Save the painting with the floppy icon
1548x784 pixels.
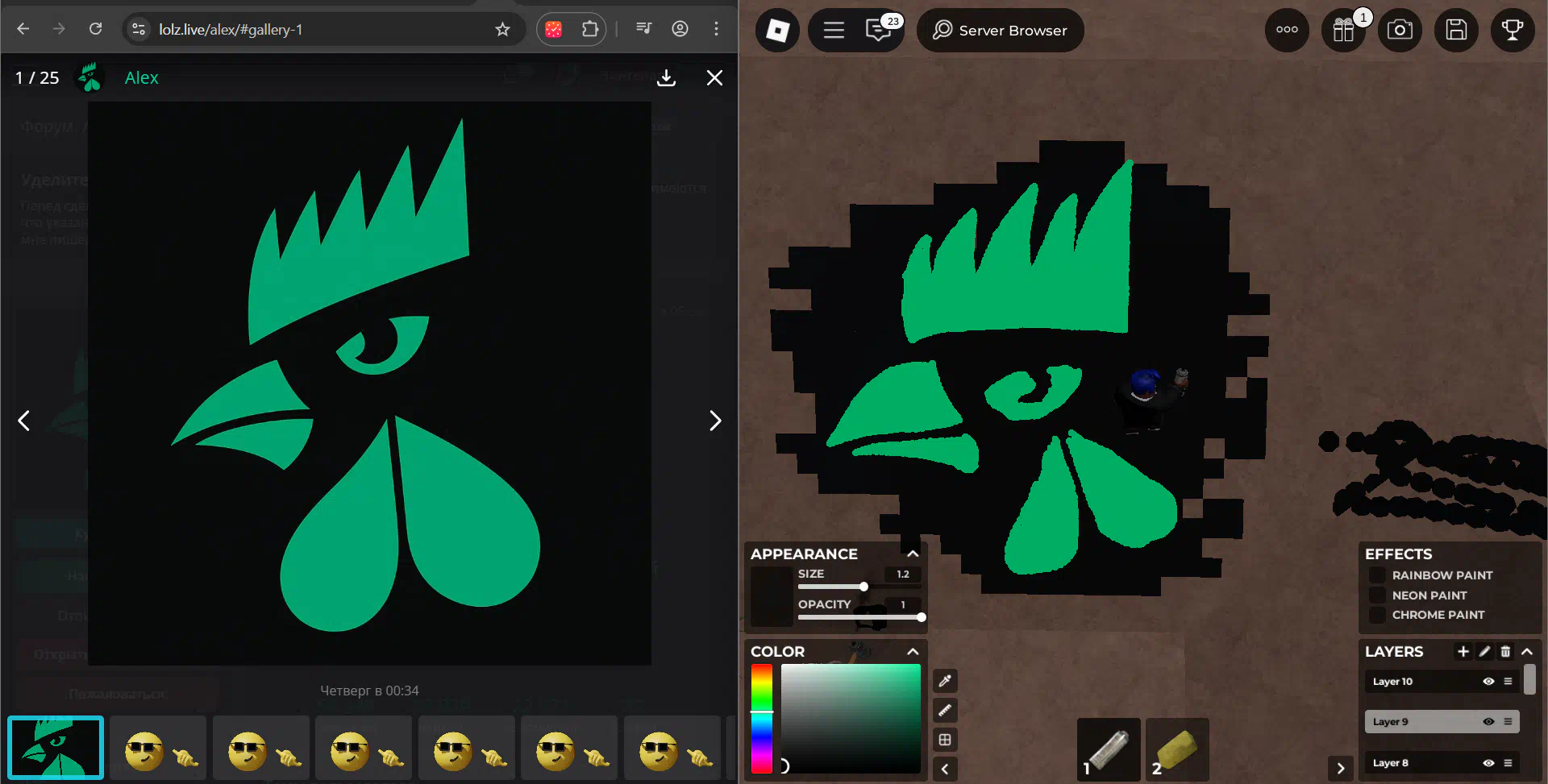pyautogui.click(x=1456, y=31)
